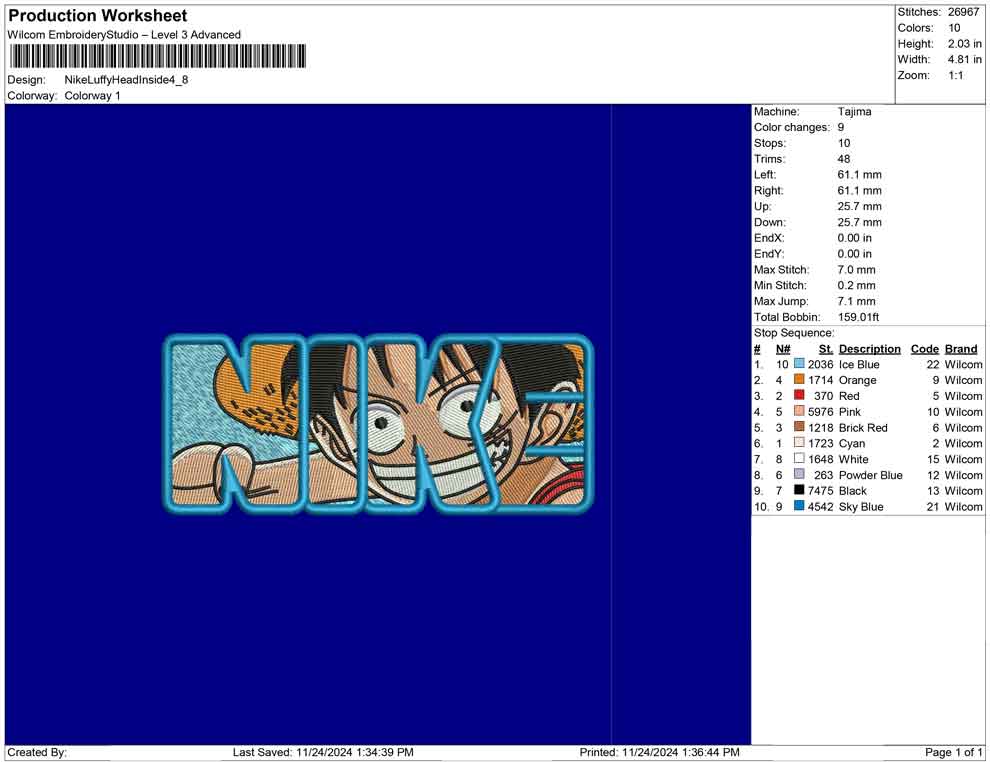Image resolution: width=990 pixels, height=762 pixels.
Task: Click the Max Stitch value 7.0 mm
Action: (x=857, y=270)
